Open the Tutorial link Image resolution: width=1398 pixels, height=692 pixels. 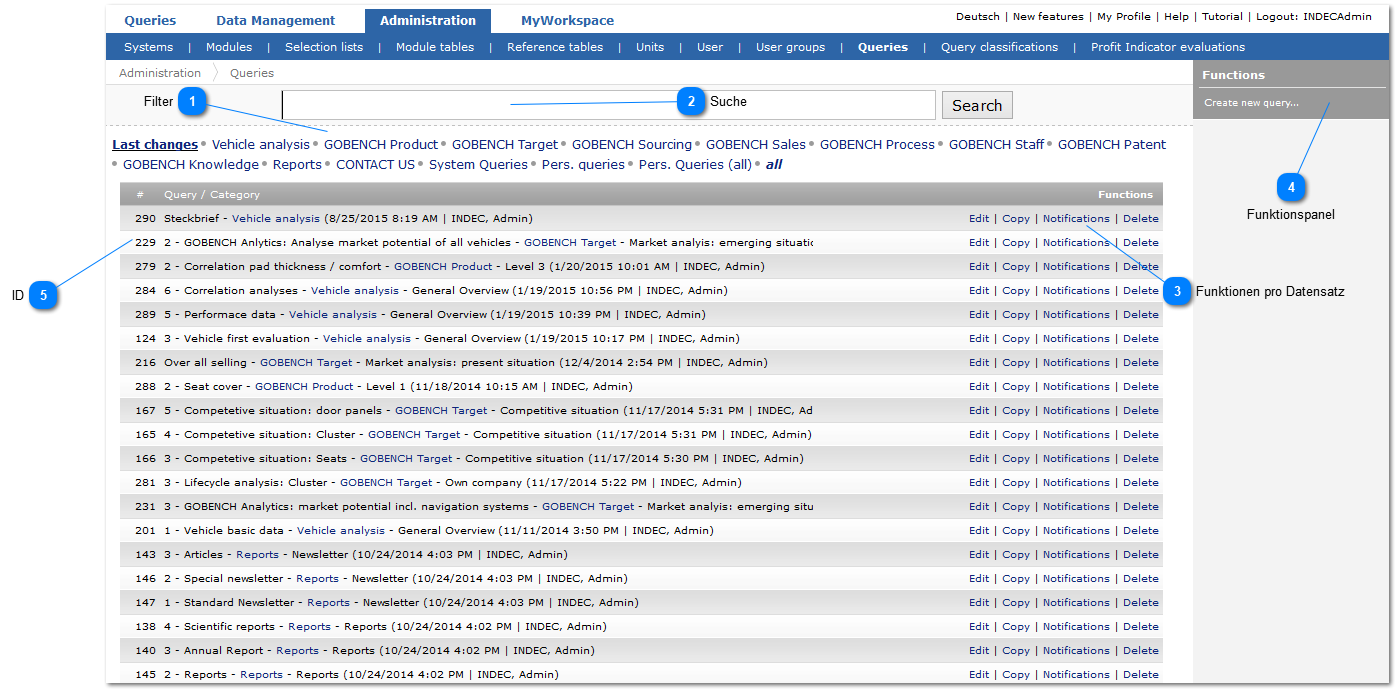coord(1222,17)
